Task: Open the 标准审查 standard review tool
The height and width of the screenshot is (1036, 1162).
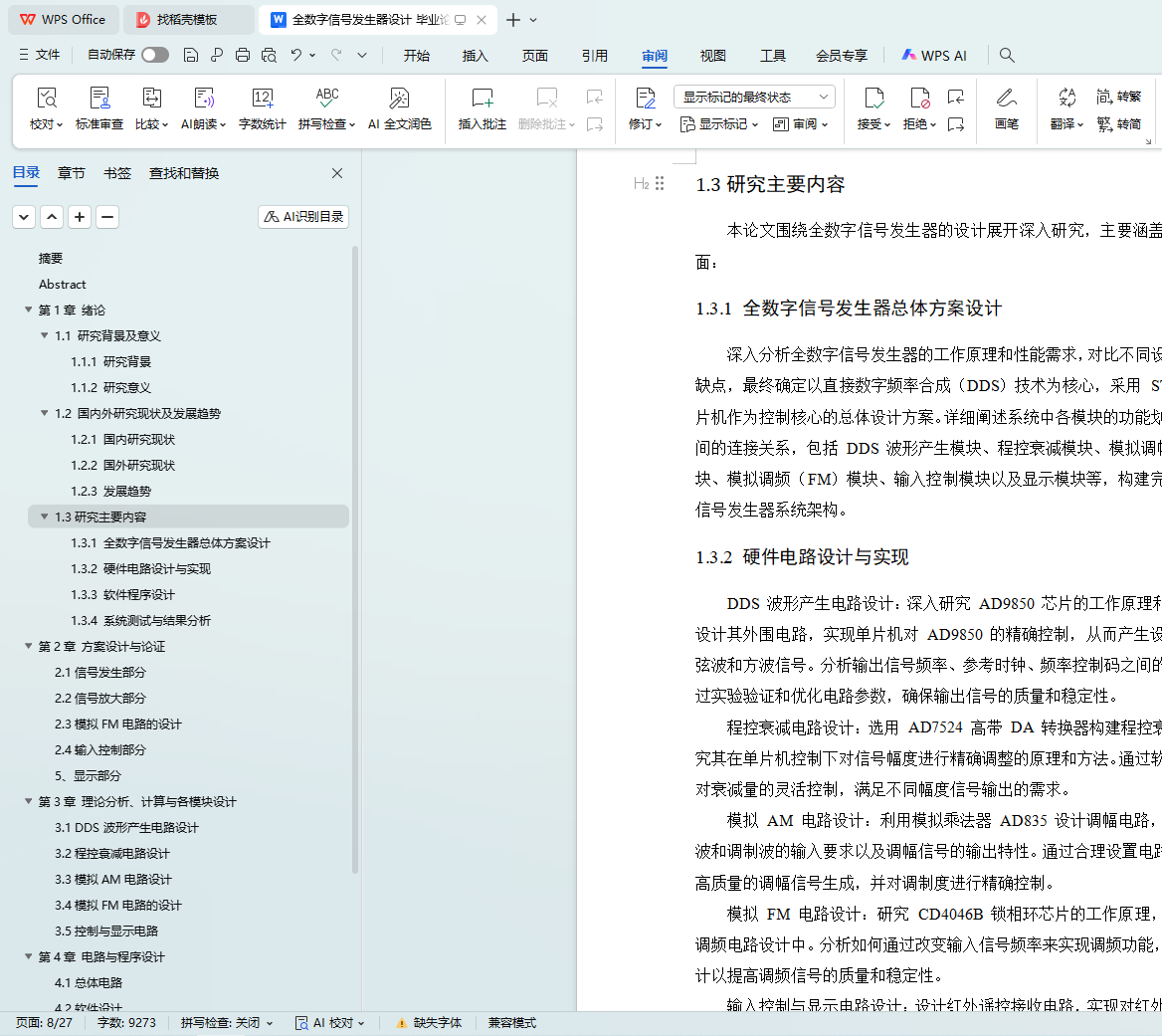Action: pos(99,99)
